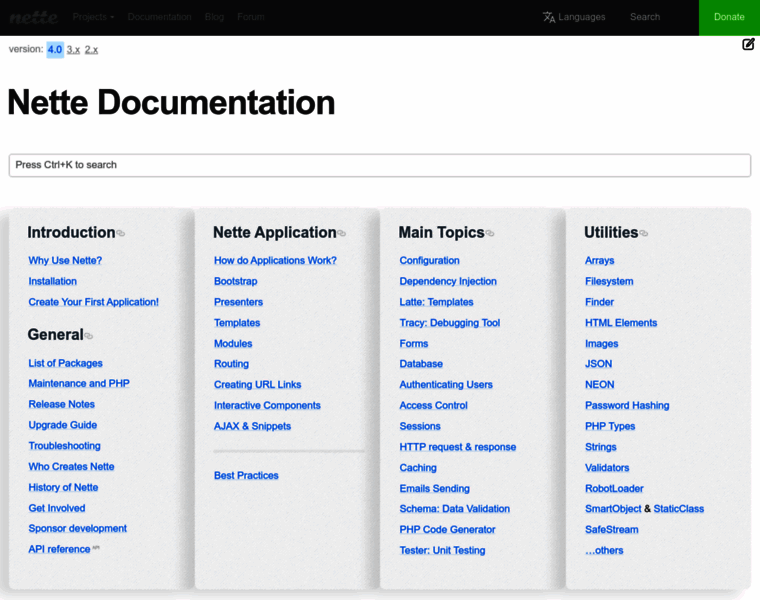Screen dimensions: 760x600
Task: Open the Access Control link
Action: (433, 406)
